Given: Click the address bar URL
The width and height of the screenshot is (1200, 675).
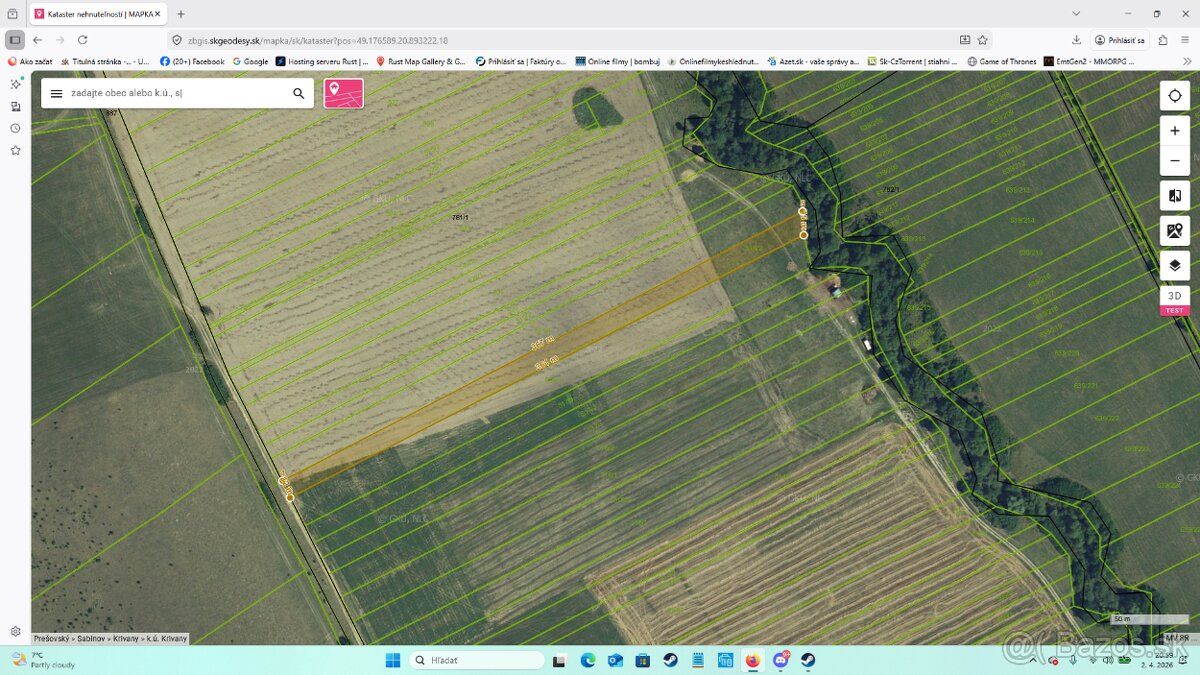Looking at the screenshot, I should click(x=318, y=40).
